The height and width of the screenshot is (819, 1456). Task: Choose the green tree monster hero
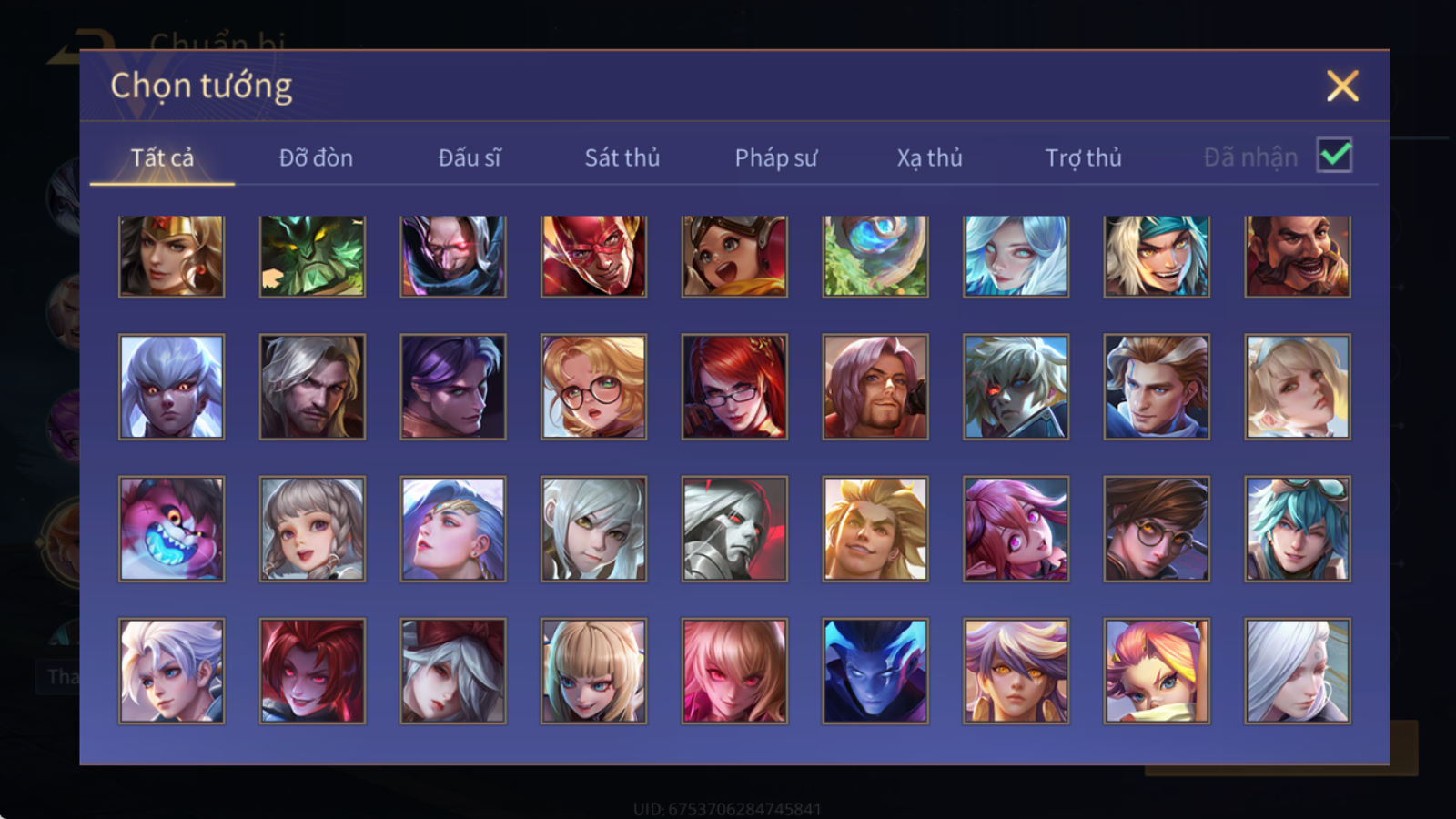tap(312, 257)
